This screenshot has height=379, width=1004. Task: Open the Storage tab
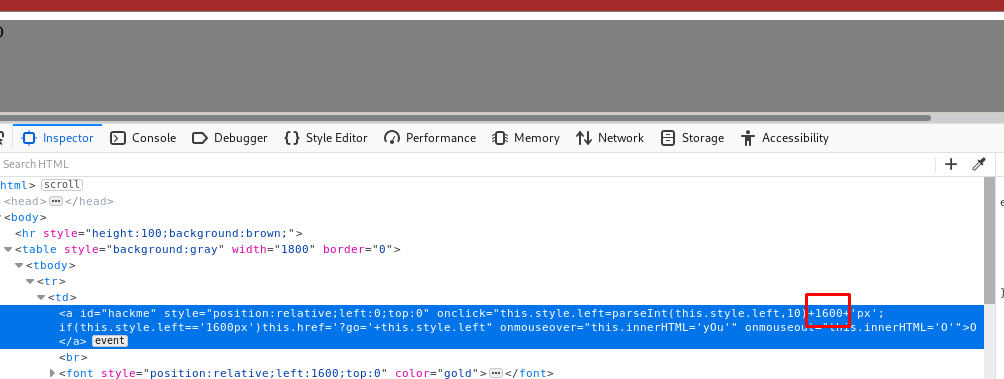(x=692, y=138)
